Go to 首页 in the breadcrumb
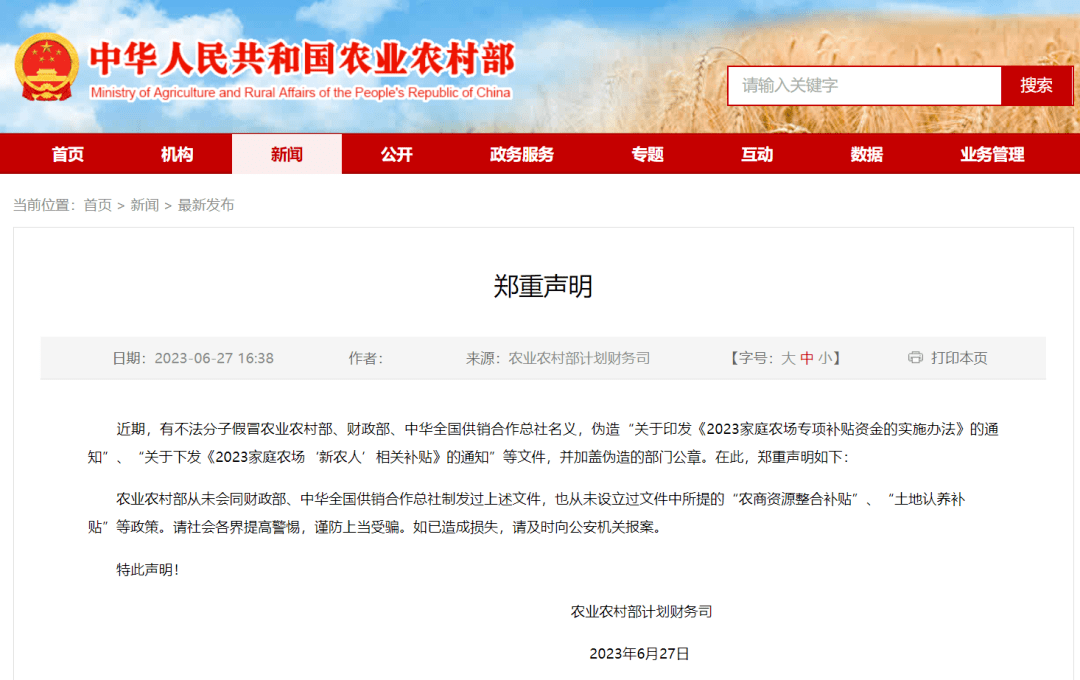The width and height of the screenshot is (1080, 680). pos(97,205)
